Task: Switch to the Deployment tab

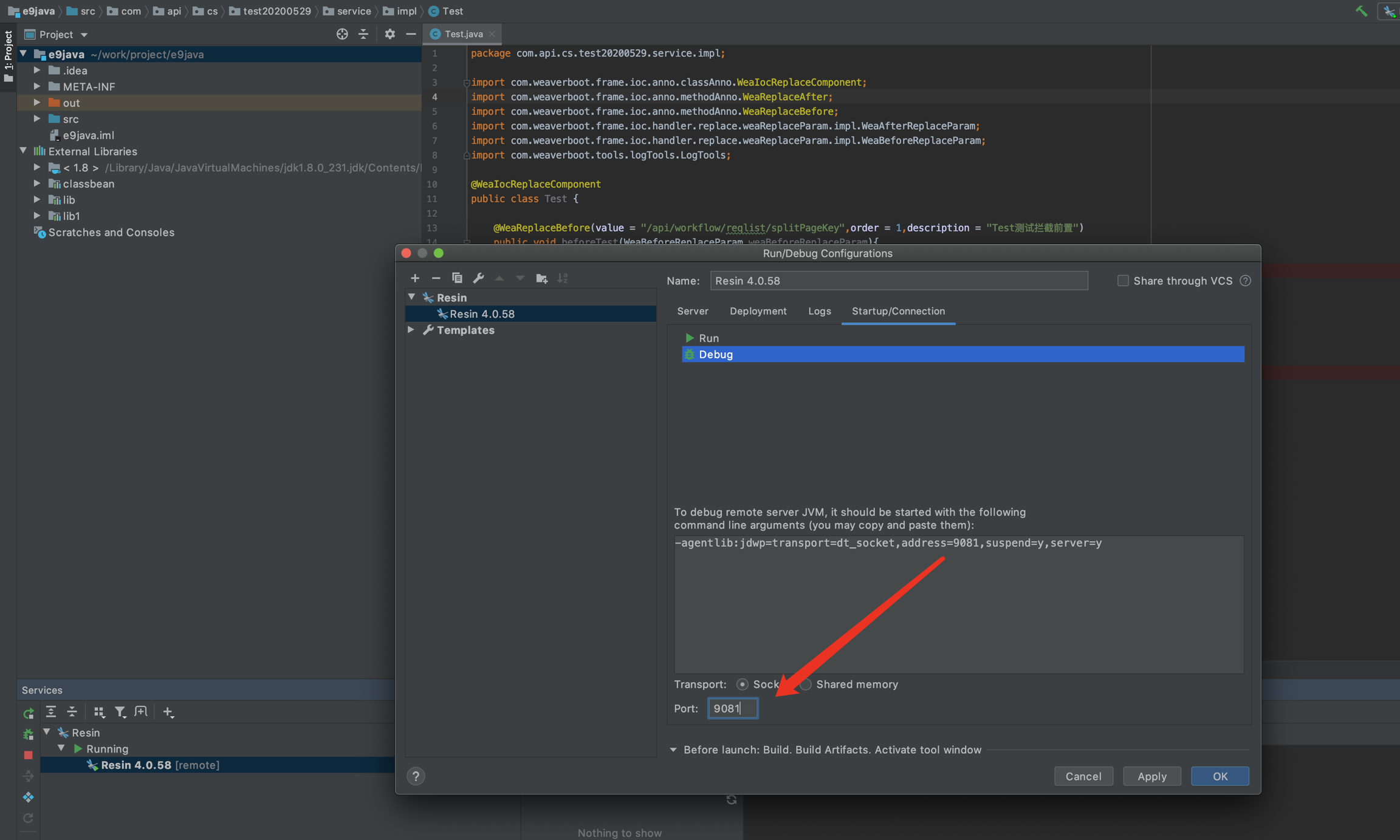Action: (x=758, y=311)
